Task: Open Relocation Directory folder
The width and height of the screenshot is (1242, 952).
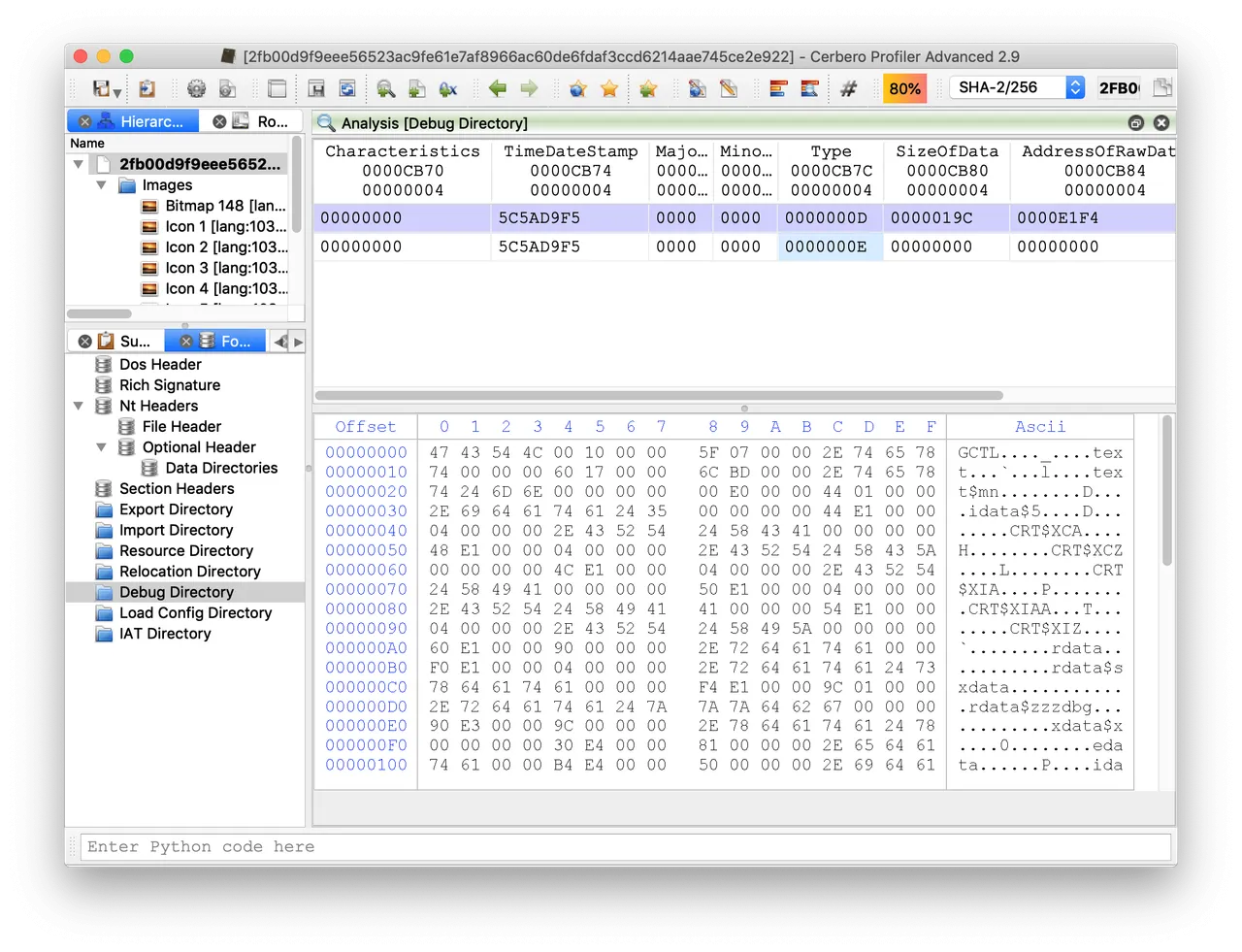Action: click(190, 572)
